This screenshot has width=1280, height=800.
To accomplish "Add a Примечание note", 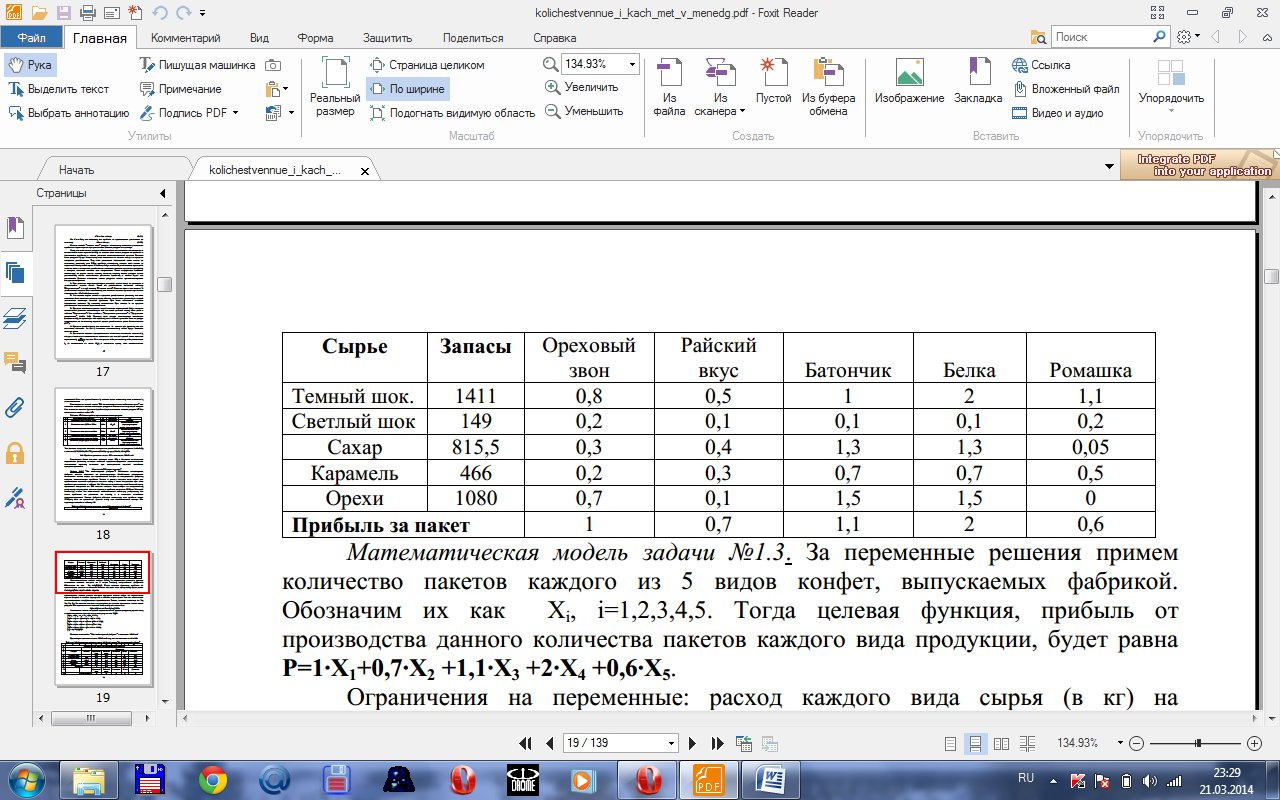I will click(181, 89).
